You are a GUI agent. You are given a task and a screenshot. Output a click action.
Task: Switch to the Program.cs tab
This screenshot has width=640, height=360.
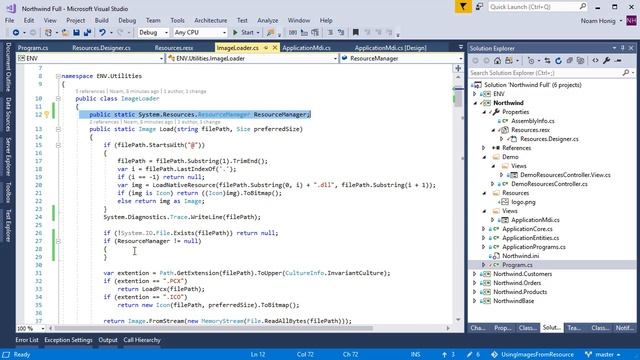pos(33,48)
